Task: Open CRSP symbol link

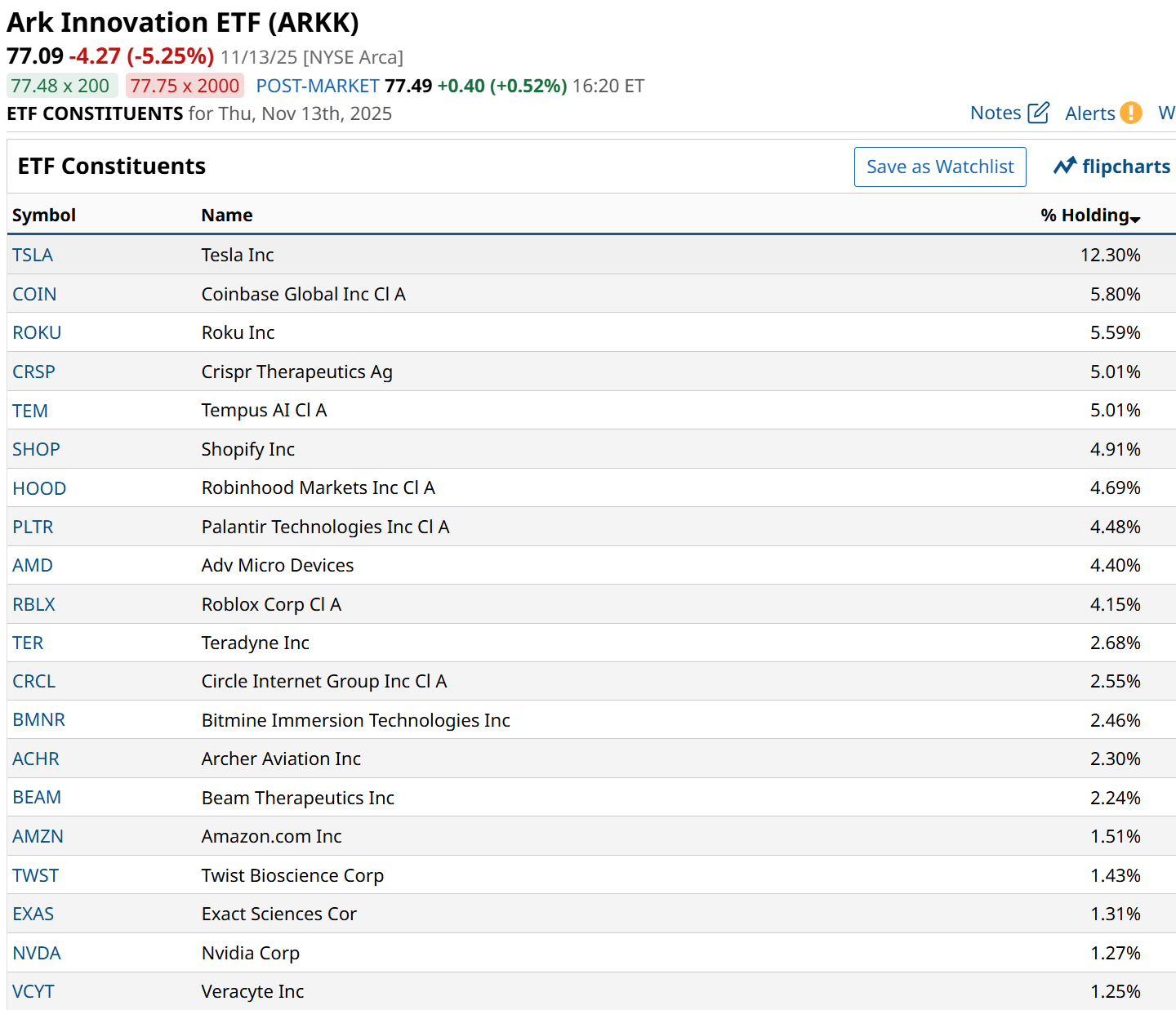Action: click(x=33, y=372)
